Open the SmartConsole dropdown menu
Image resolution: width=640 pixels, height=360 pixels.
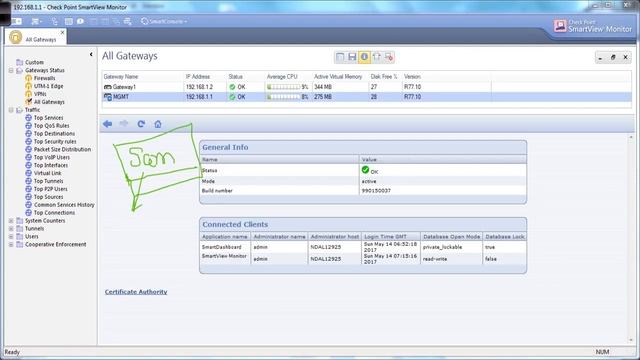164,21
